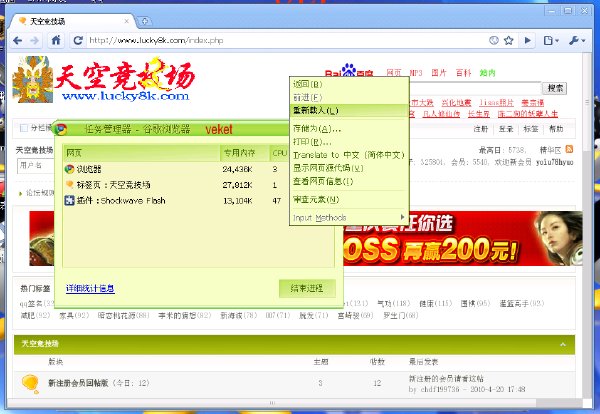Click the red BOSS 再赢200元 banner ad
The width and height of the screenshot is (600, 414).
(x=463, y=238)
